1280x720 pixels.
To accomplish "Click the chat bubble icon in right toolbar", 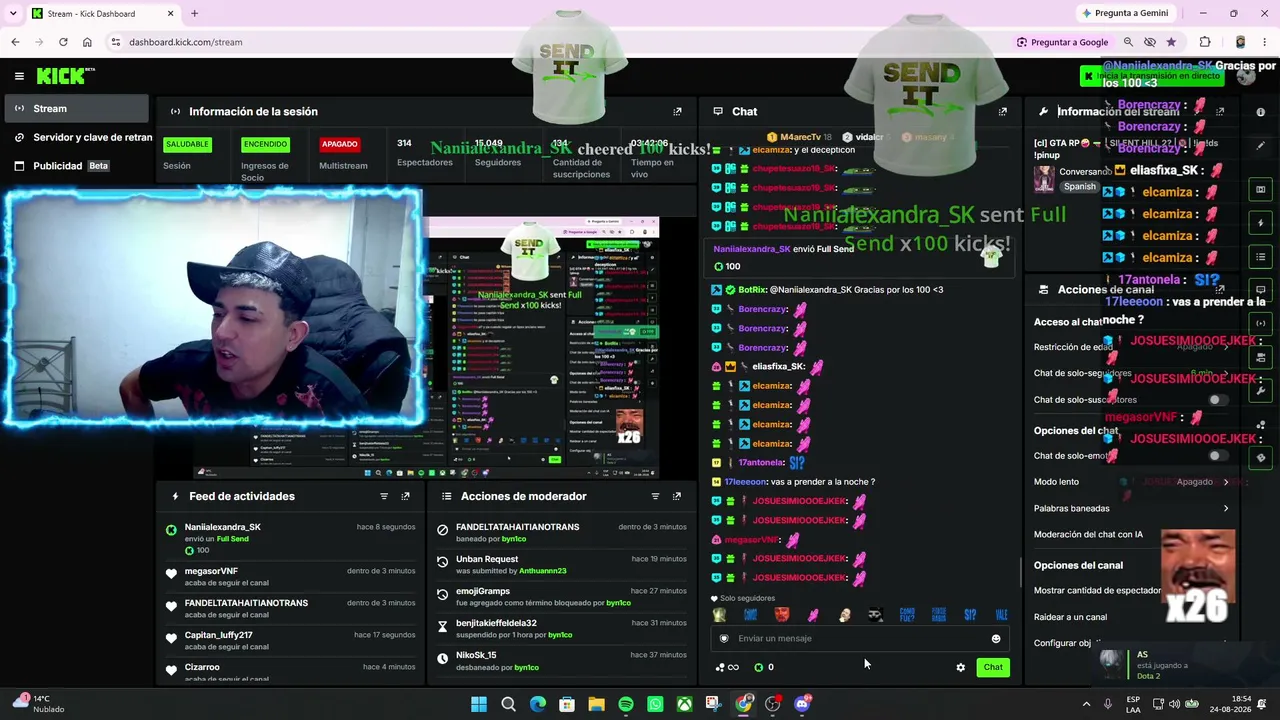I will (x=1260, y=290).
